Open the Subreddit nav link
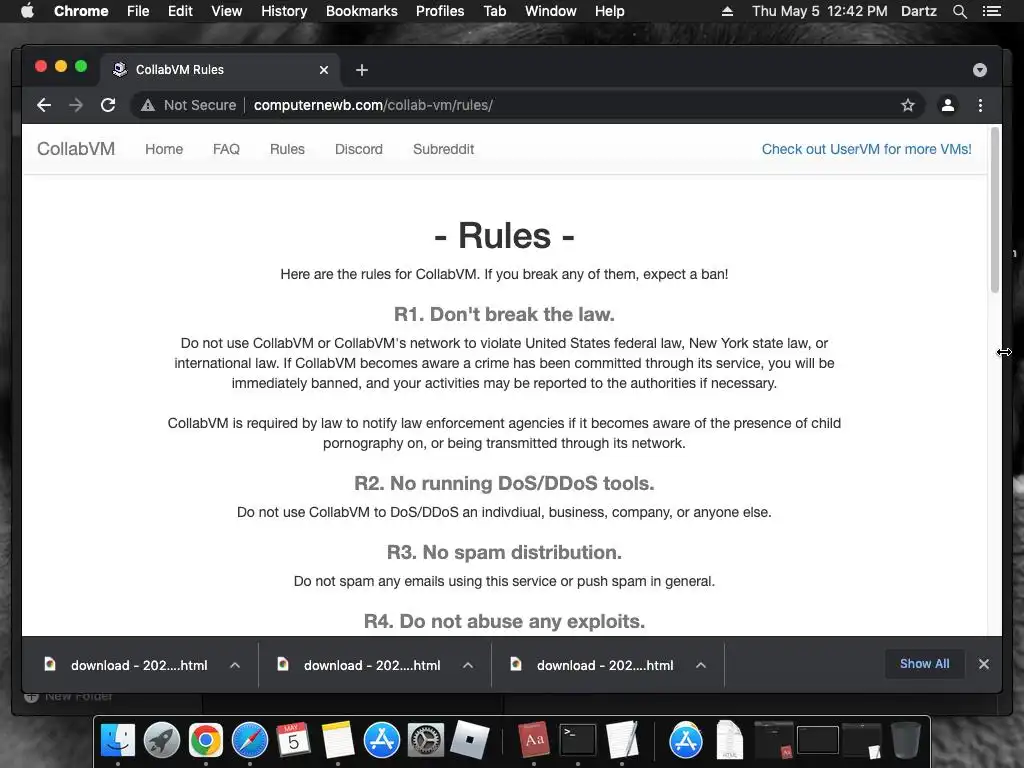This screenshot has height=768, width=1024. pos(443,149)
